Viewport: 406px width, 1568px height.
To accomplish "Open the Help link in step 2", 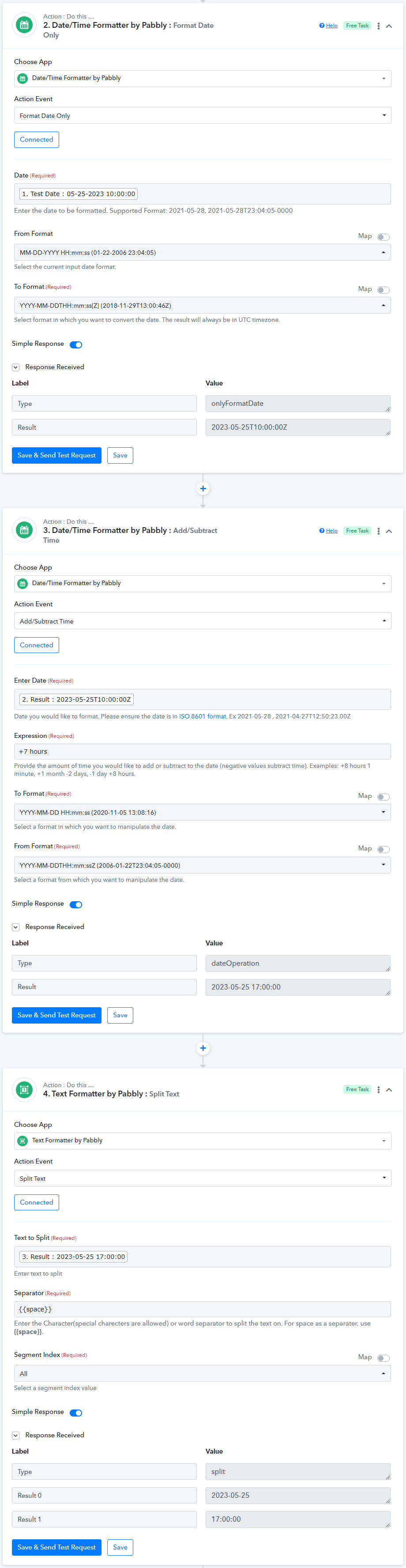I will point(329,26).
